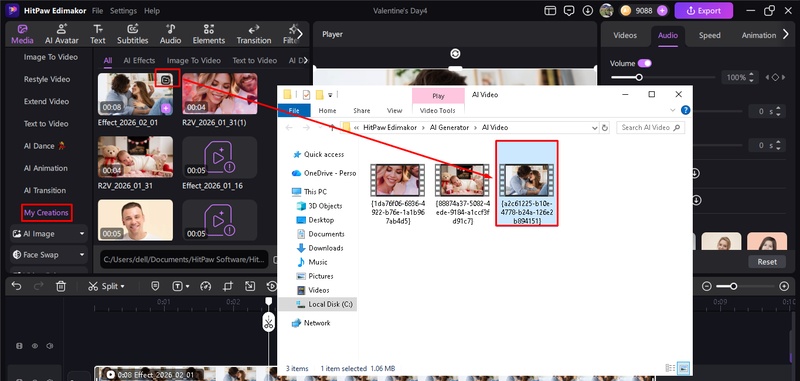800x381 pixels.
Task: Select AI Dance in sidebar
Action: [x=46, y=146]
